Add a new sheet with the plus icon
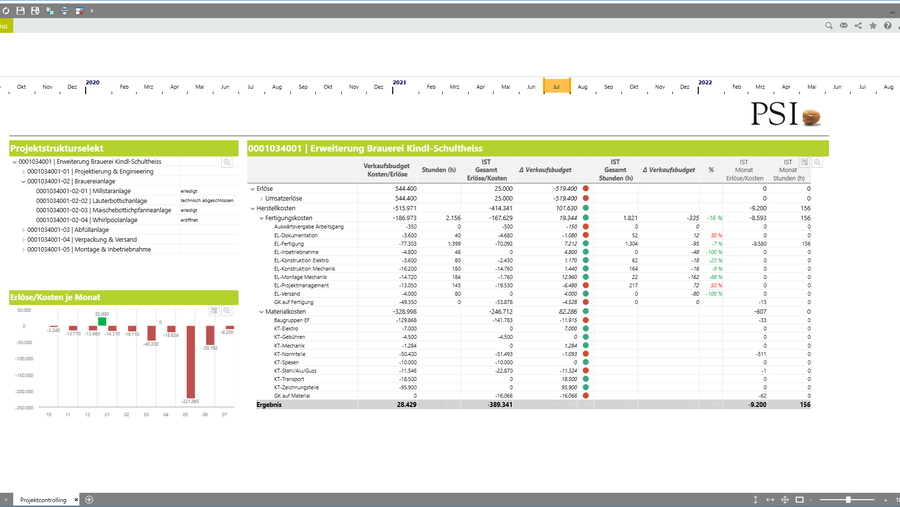Screen dimensions: 900x507 (x=89, y=500)
